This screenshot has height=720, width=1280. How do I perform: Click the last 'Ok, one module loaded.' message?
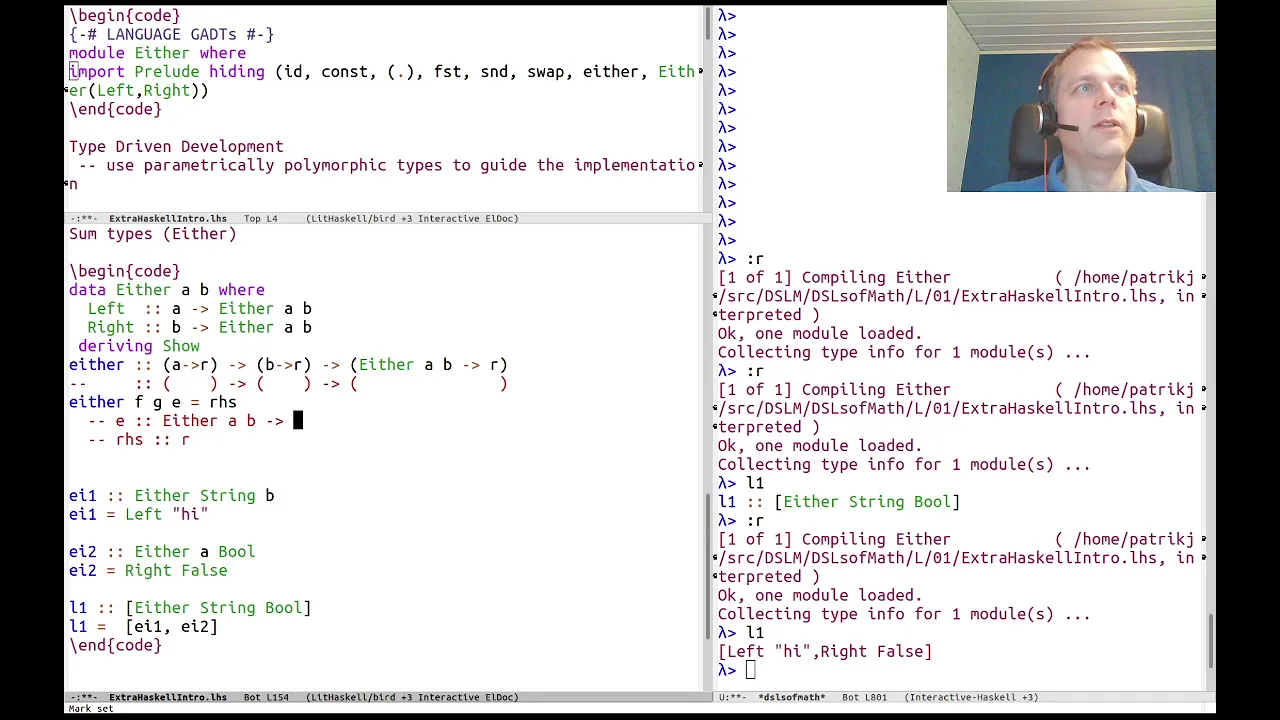tap(819, 596)
